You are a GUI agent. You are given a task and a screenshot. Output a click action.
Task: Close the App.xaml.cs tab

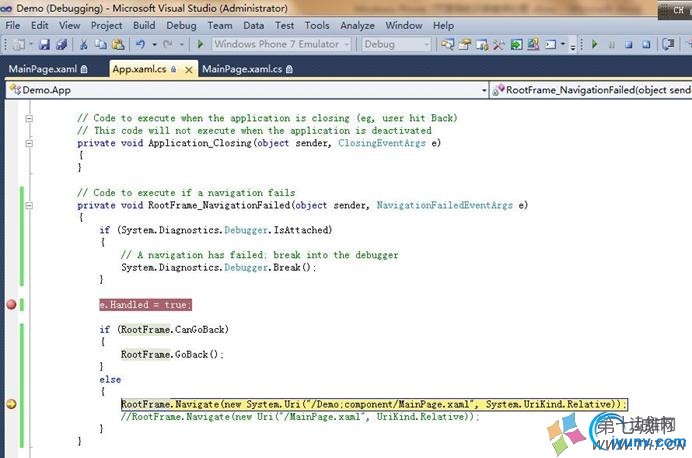point(188,70)
